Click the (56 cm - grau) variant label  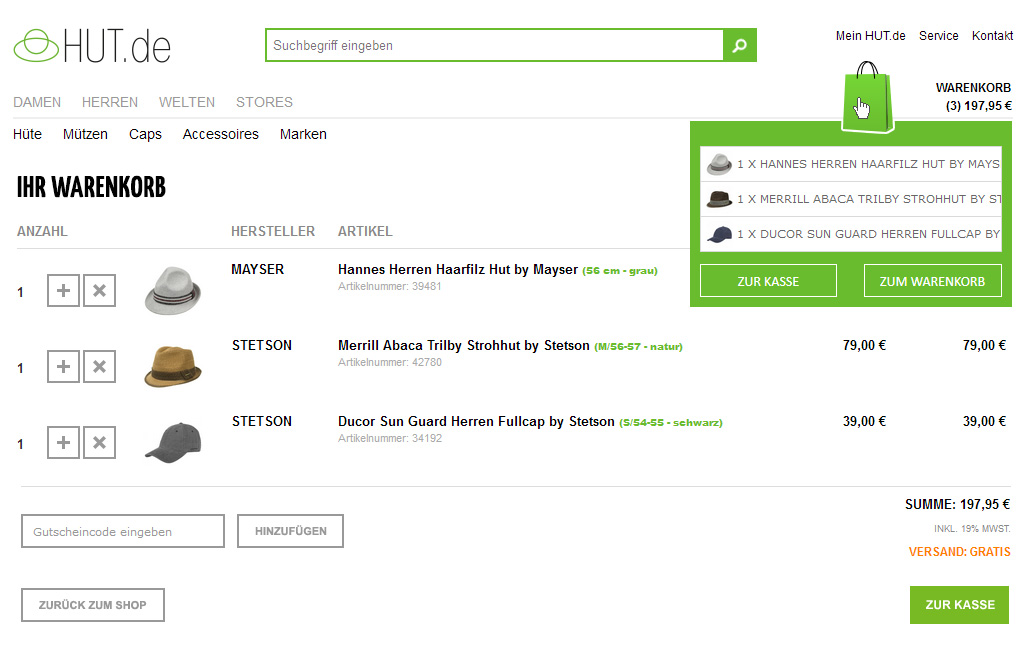pyautogui.click(x=620, y=271)
